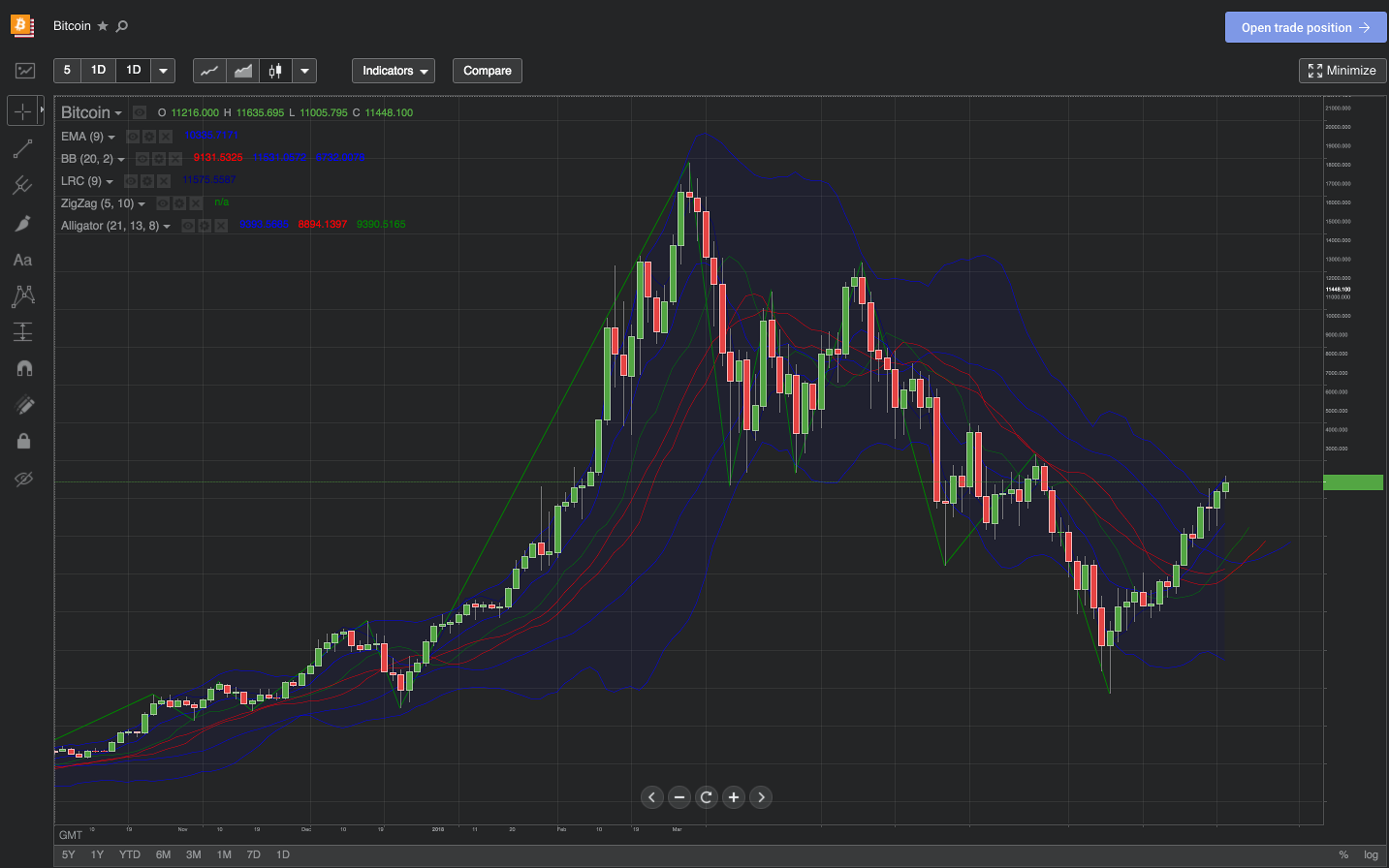Expand the LRC (9) dropdown
Viewport: 1389px width, 868px height.
pos(110,182)
